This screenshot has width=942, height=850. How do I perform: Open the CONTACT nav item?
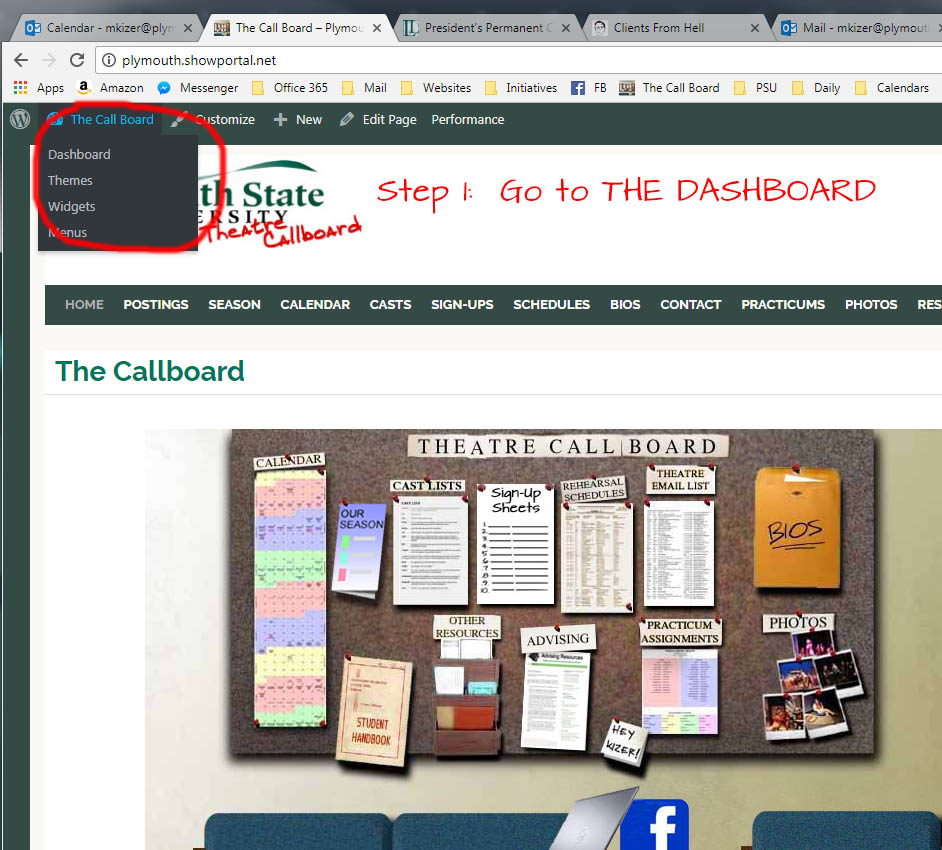click(690, 305)
